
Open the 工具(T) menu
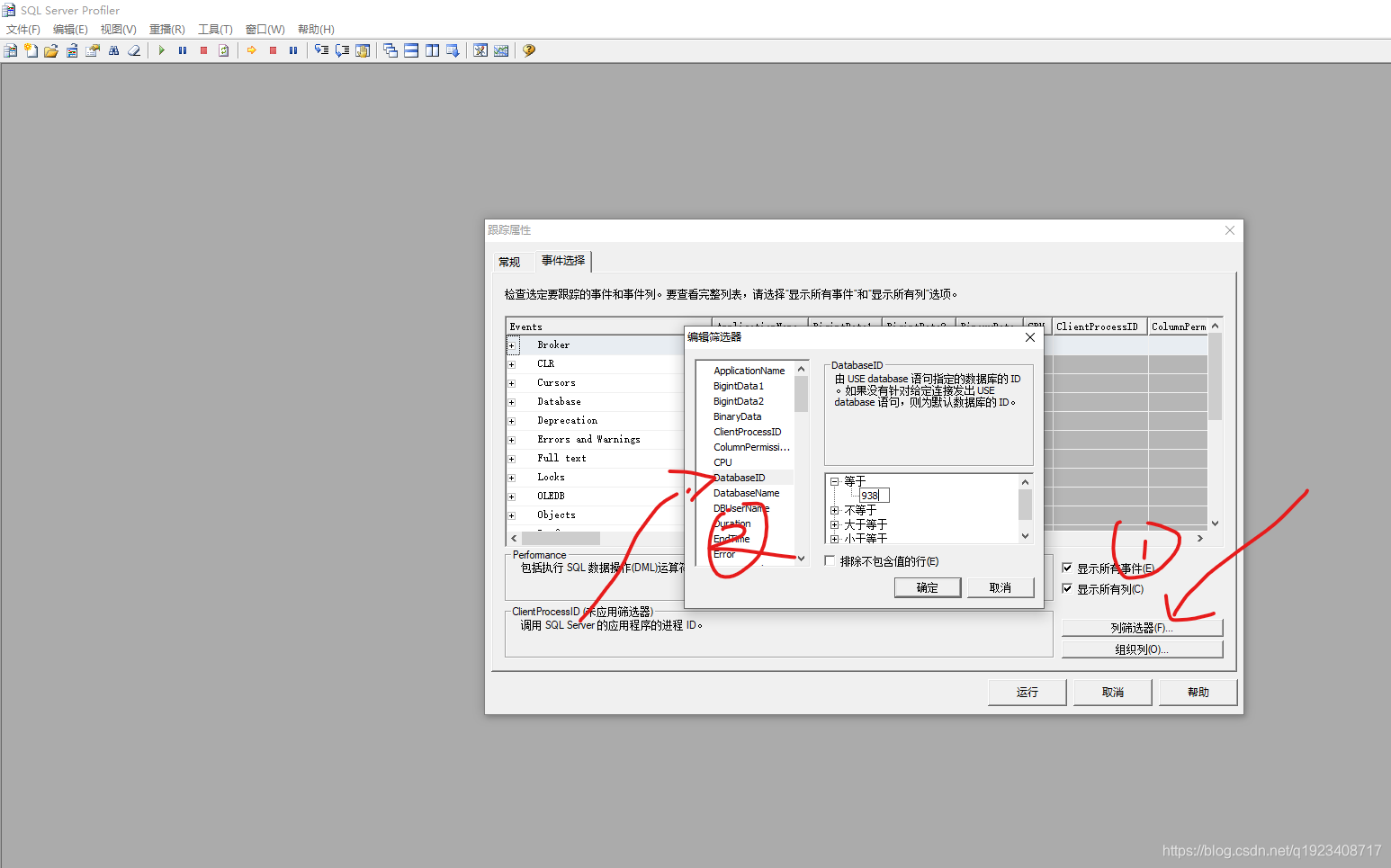tap(215, 30)
